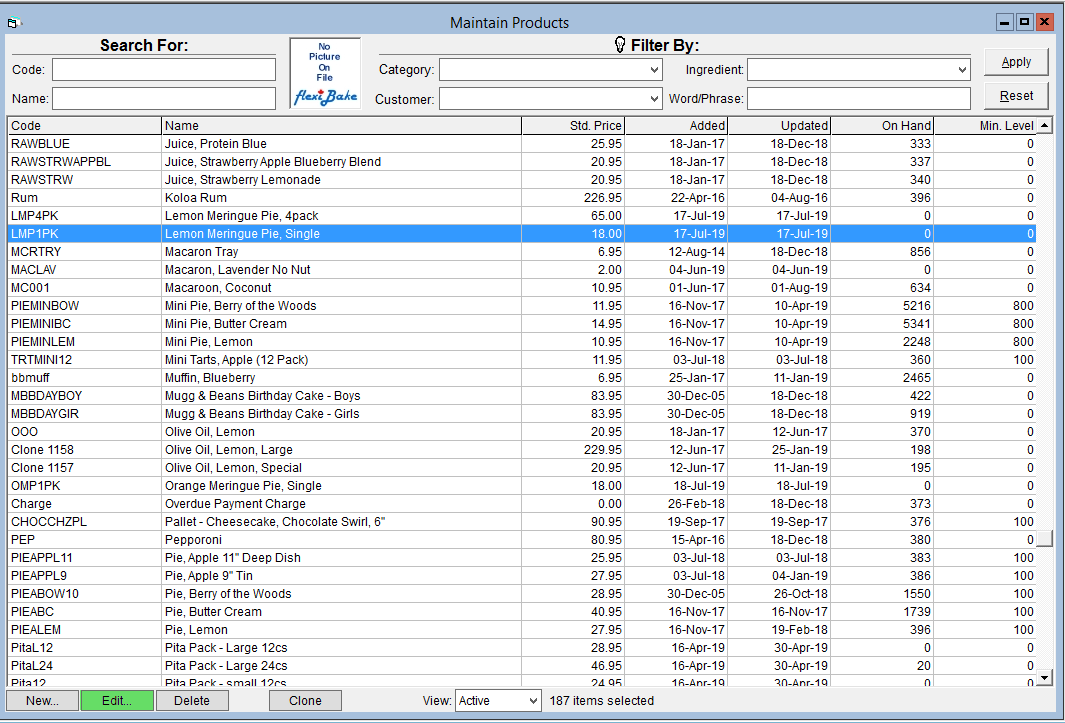
Task: Select Orange Meringue Pie, Single
Action: click(x=522, y=486)
